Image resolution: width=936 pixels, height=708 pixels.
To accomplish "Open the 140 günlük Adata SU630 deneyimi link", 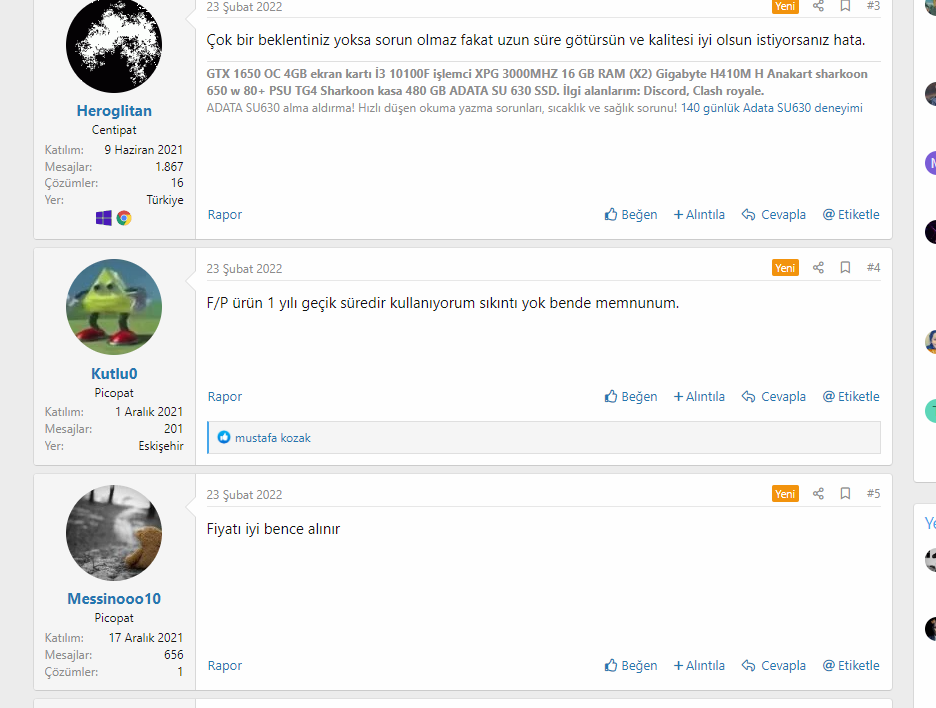I will point(772,108).
